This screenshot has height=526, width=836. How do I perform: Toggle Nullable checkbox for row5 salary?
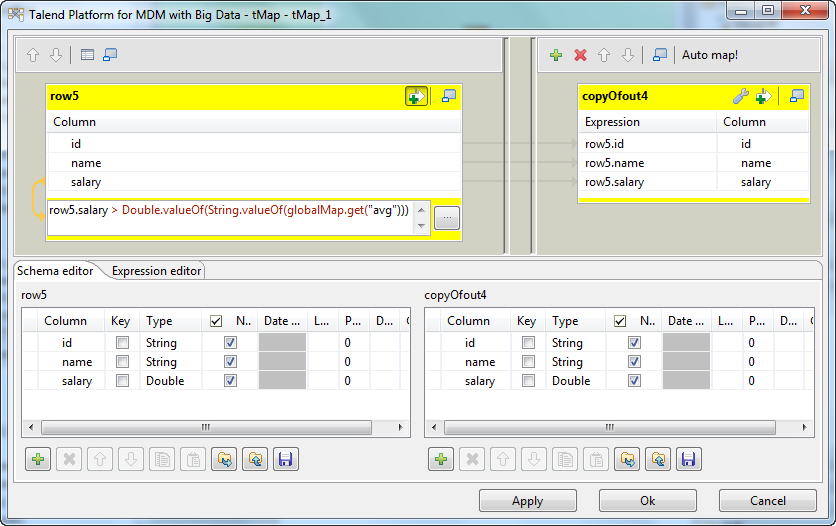pyautogui.click(x=230, y=381)
